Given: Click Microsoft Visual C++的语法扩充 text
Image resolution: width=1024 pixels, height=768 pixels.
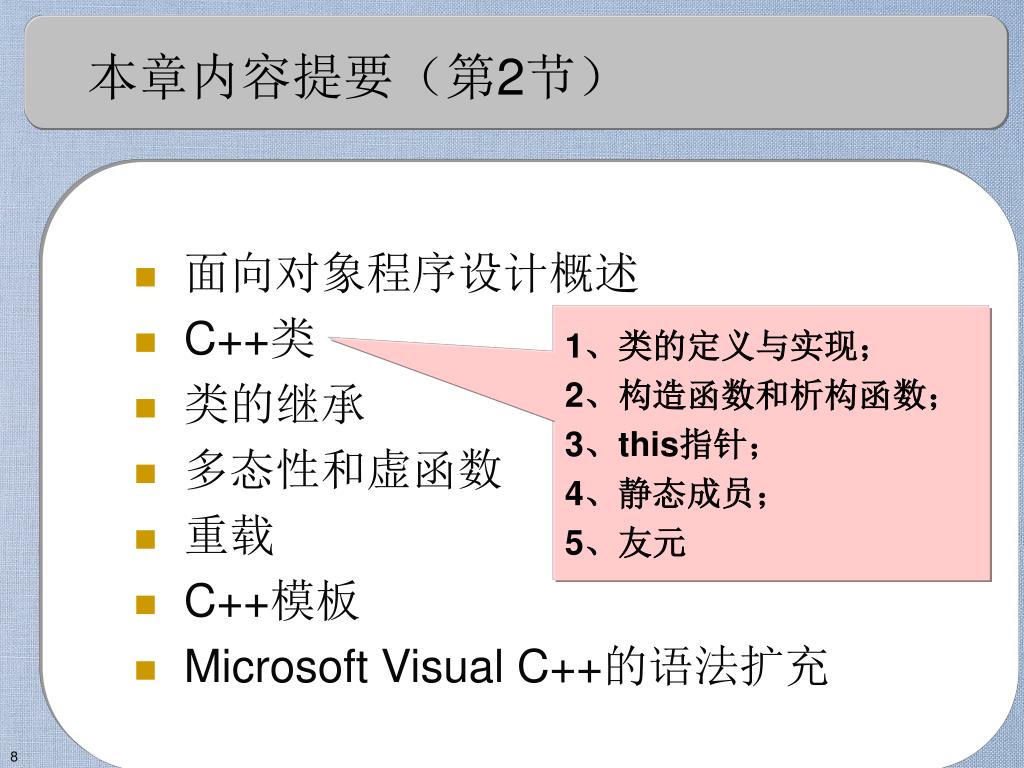Looking at the screenshot, I should coord(506,667).
